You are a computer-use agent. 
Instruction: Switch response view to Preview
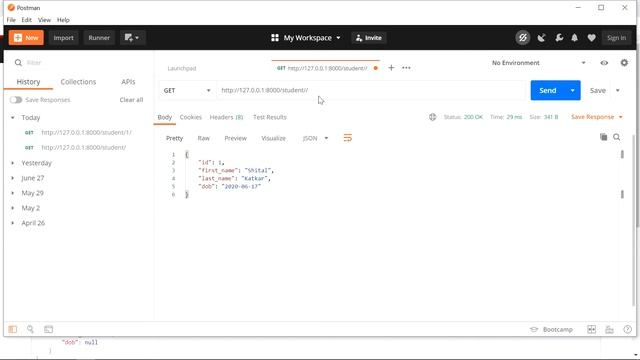click(236, 138)
